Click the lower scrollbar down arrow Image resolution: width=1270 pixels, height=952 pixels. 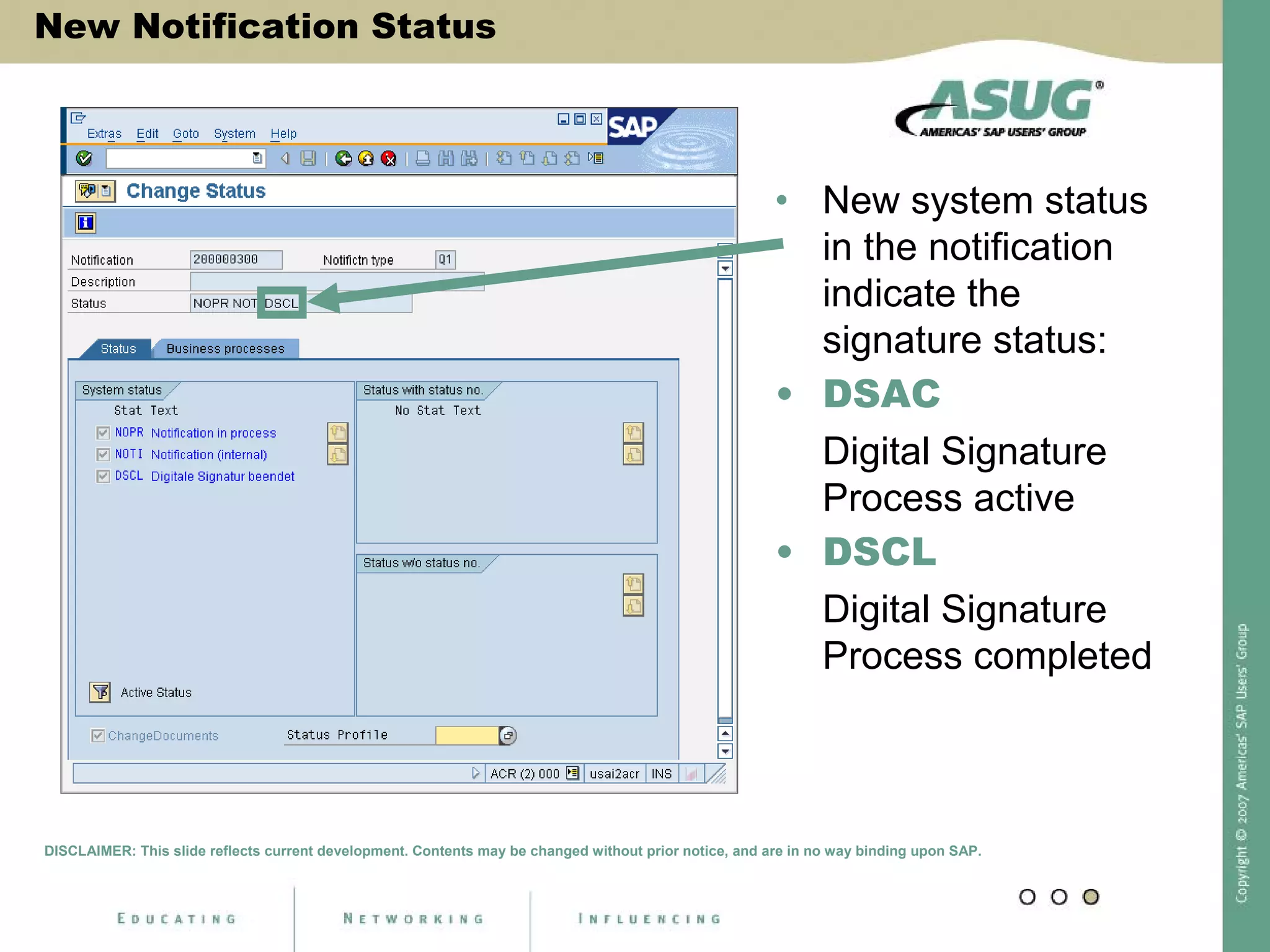pyautogui.click(x=725, y=751)
